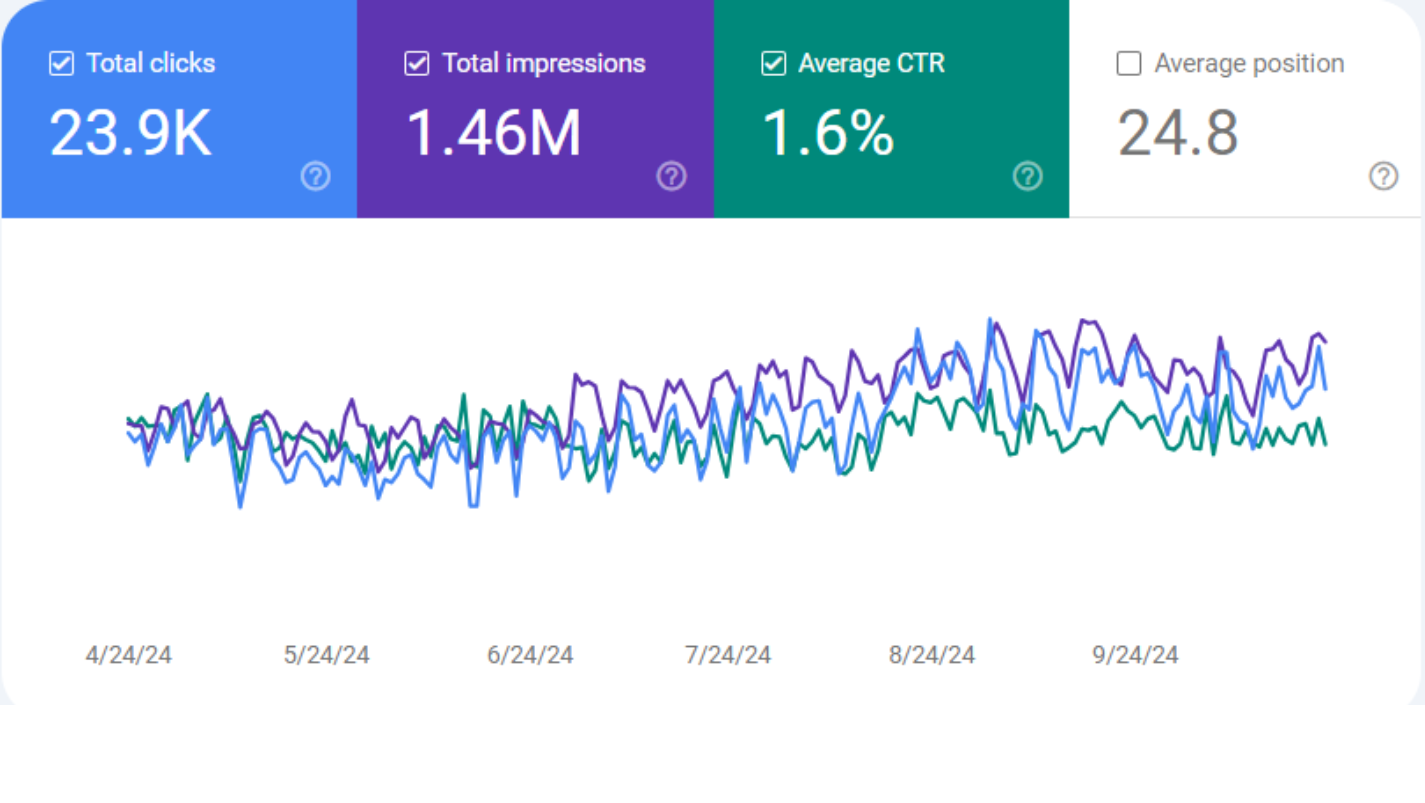Uncheck the Total clicks checkbox

pos(61,64)
